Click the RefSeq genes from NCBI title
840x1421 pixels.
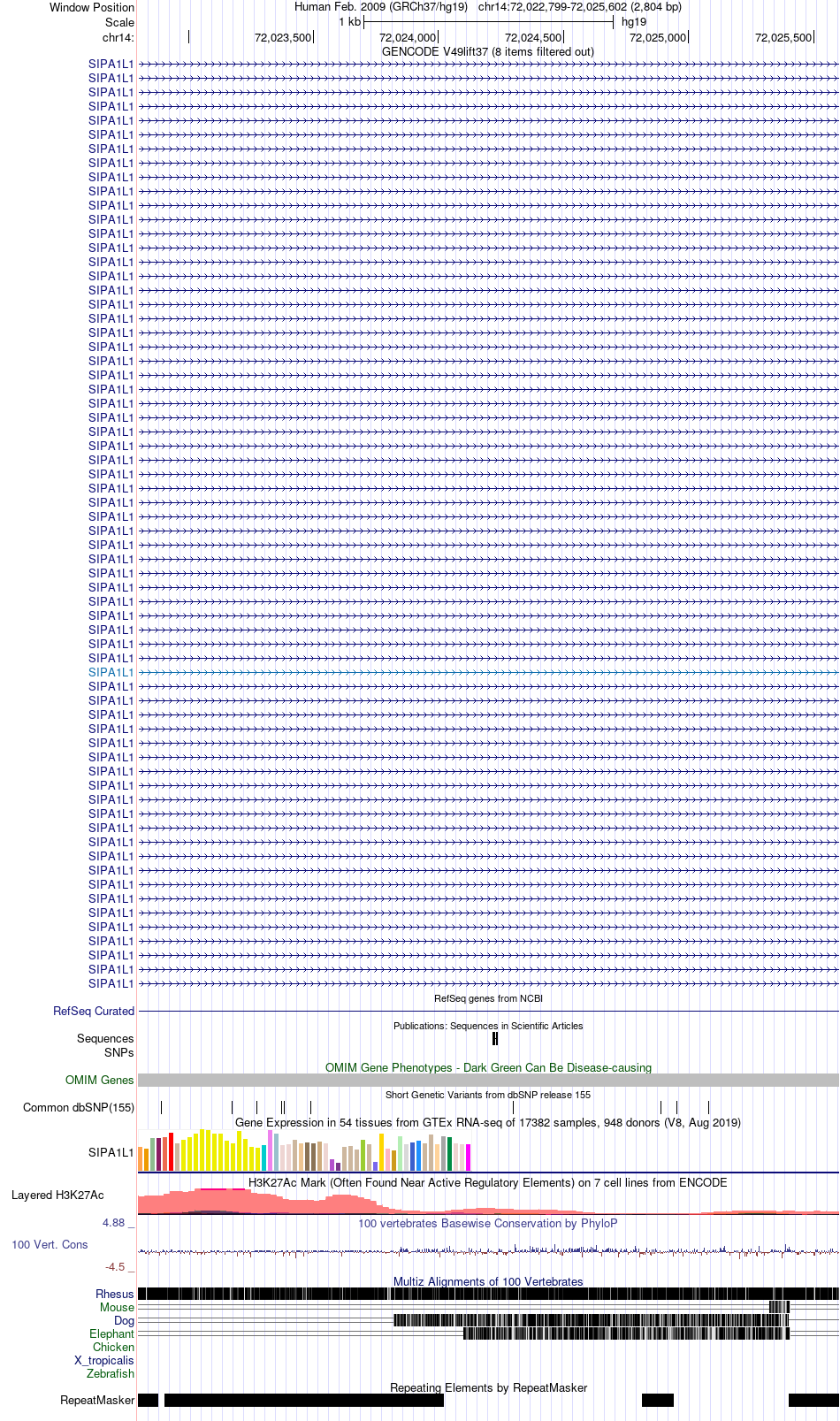(488, 998)
